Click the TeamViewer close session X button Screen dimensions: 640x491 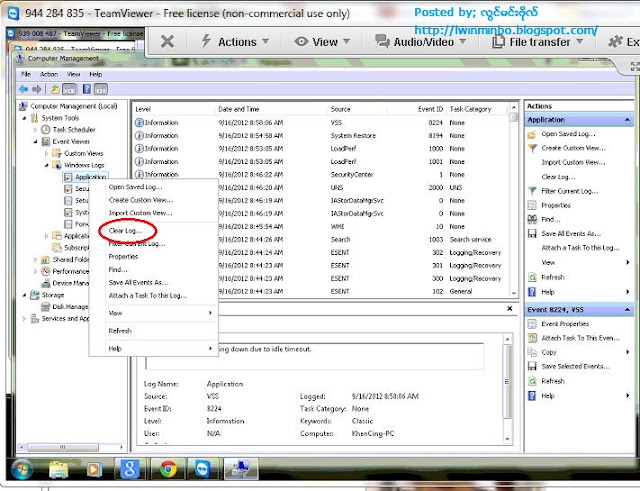pos(167,42)
